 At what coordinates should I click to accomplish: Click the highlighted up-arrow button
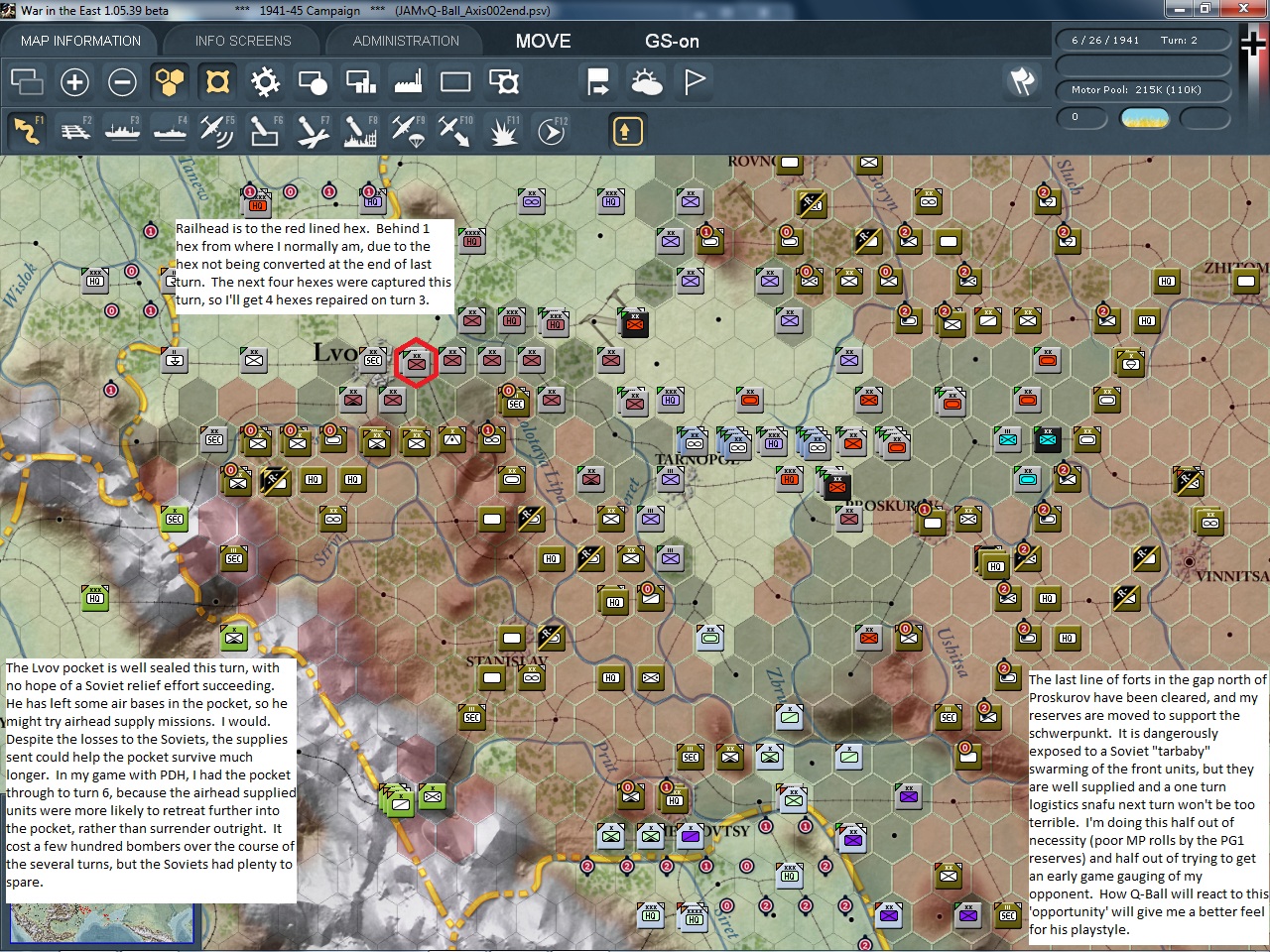coord(627,131)
